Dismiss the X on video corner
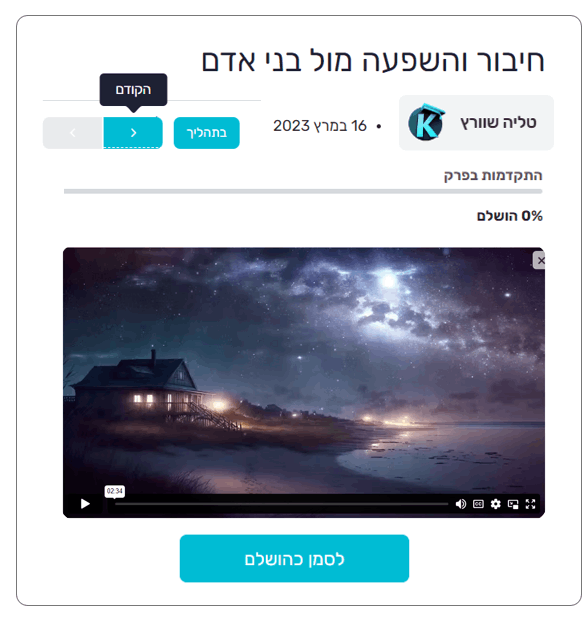This screenshot has width=588, height=619. point(540,261)
